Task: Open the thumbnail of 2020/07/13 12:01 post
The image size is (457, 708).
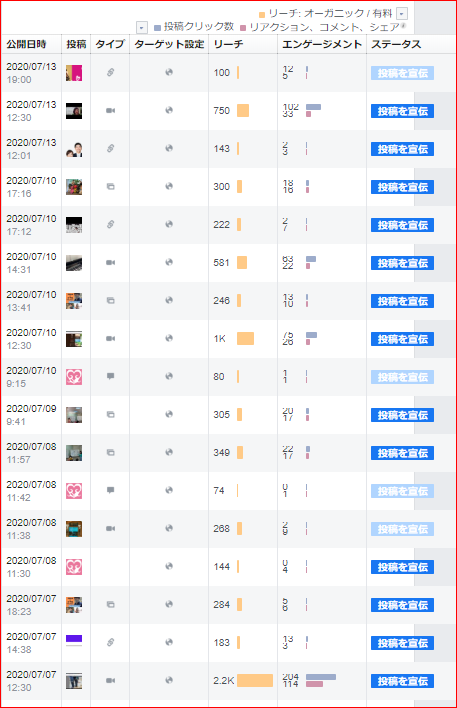Action: (74, 149)
